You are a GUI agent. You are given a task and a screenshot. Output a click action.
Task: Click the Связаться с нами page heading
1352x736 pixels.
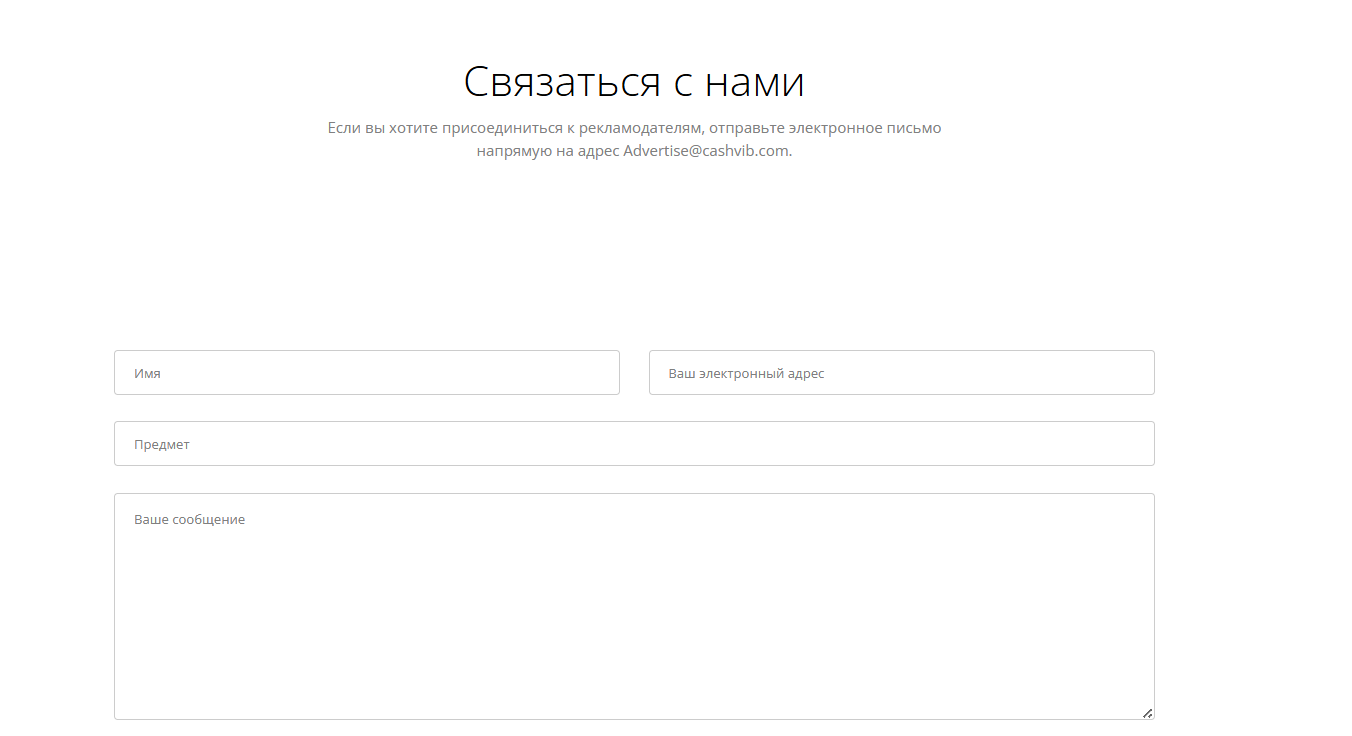tap(633, 82)
